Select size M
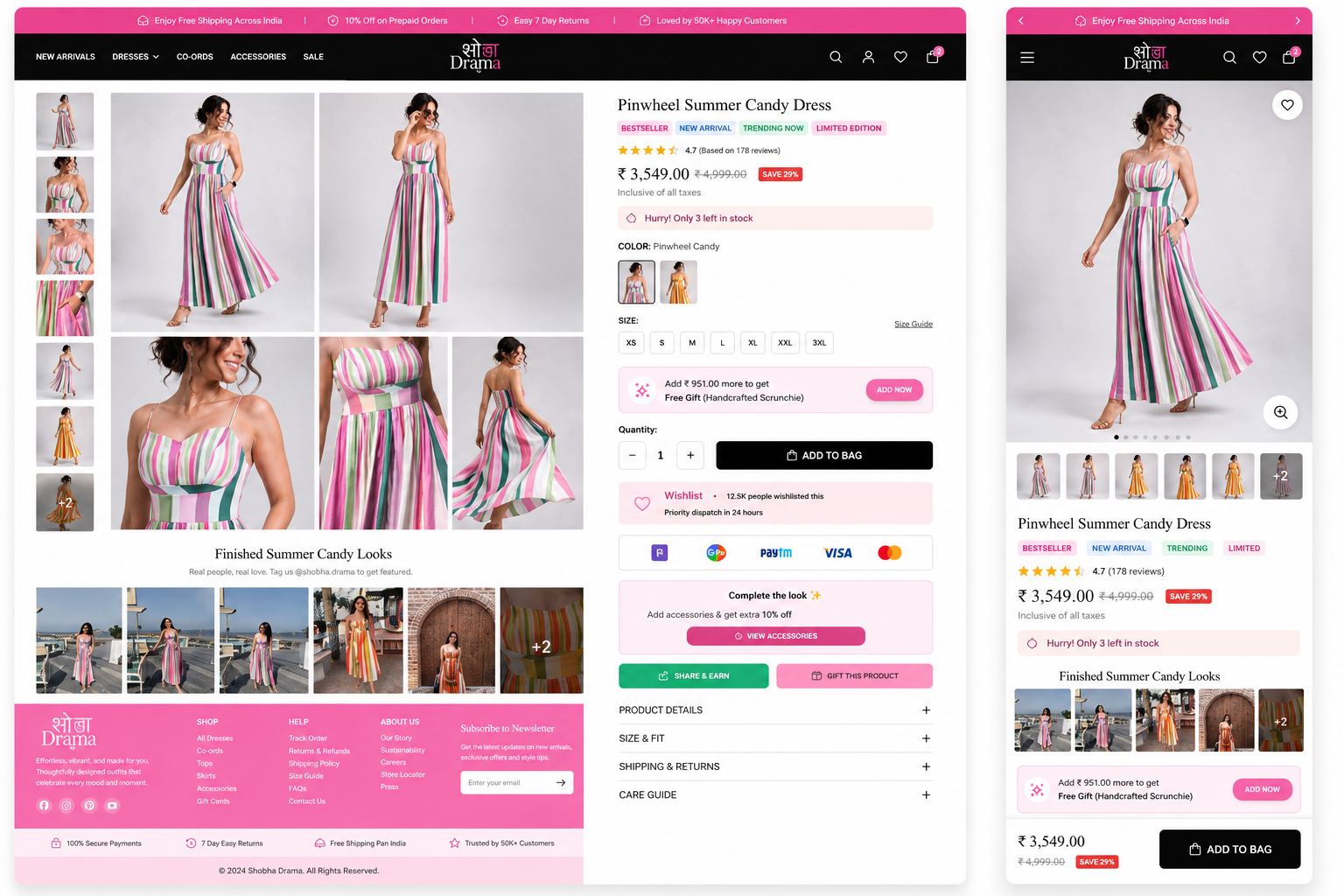 (692, 343)
